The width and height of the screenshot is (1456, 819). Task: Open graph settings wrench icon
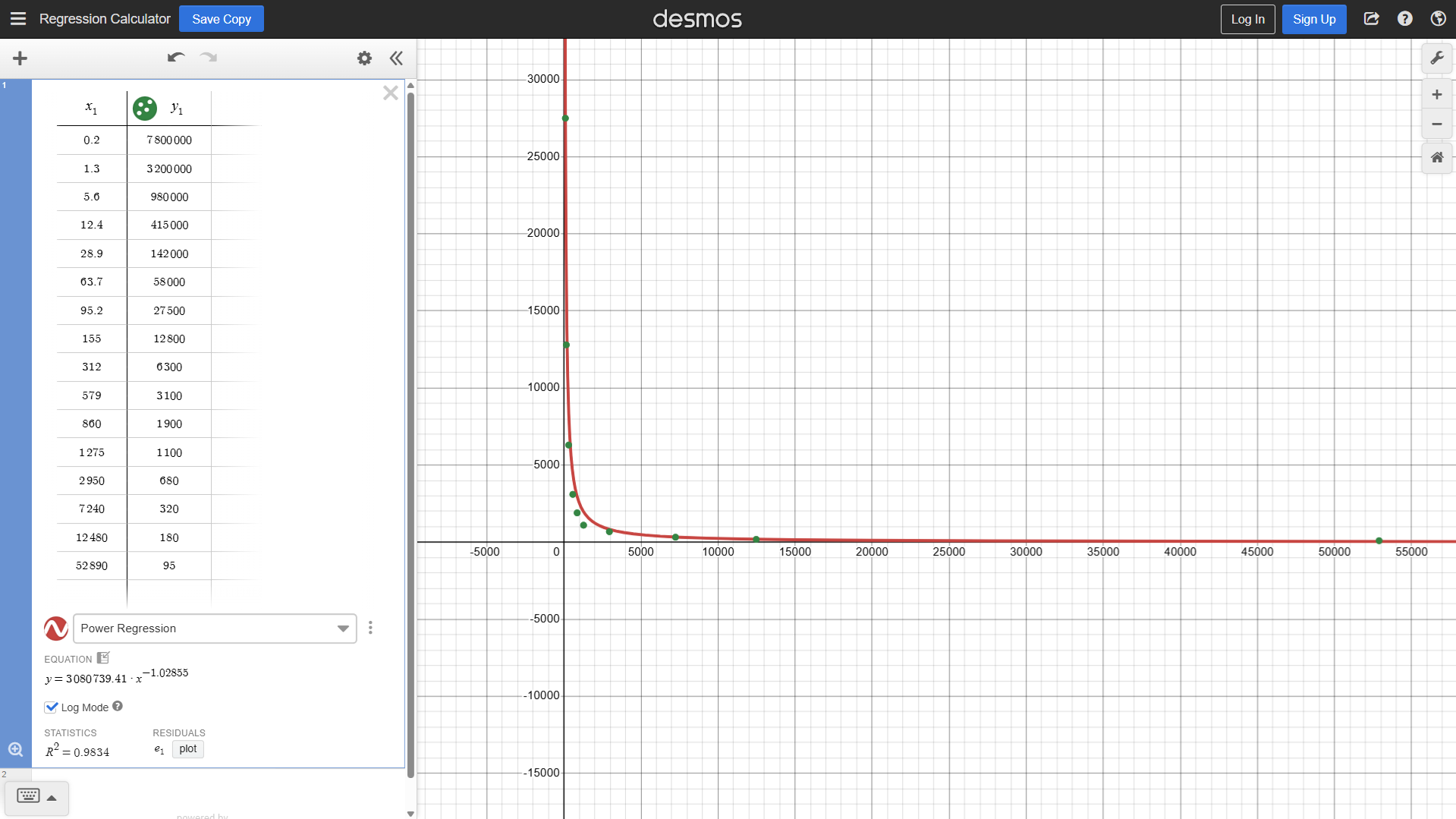[x=1437, y=58]
